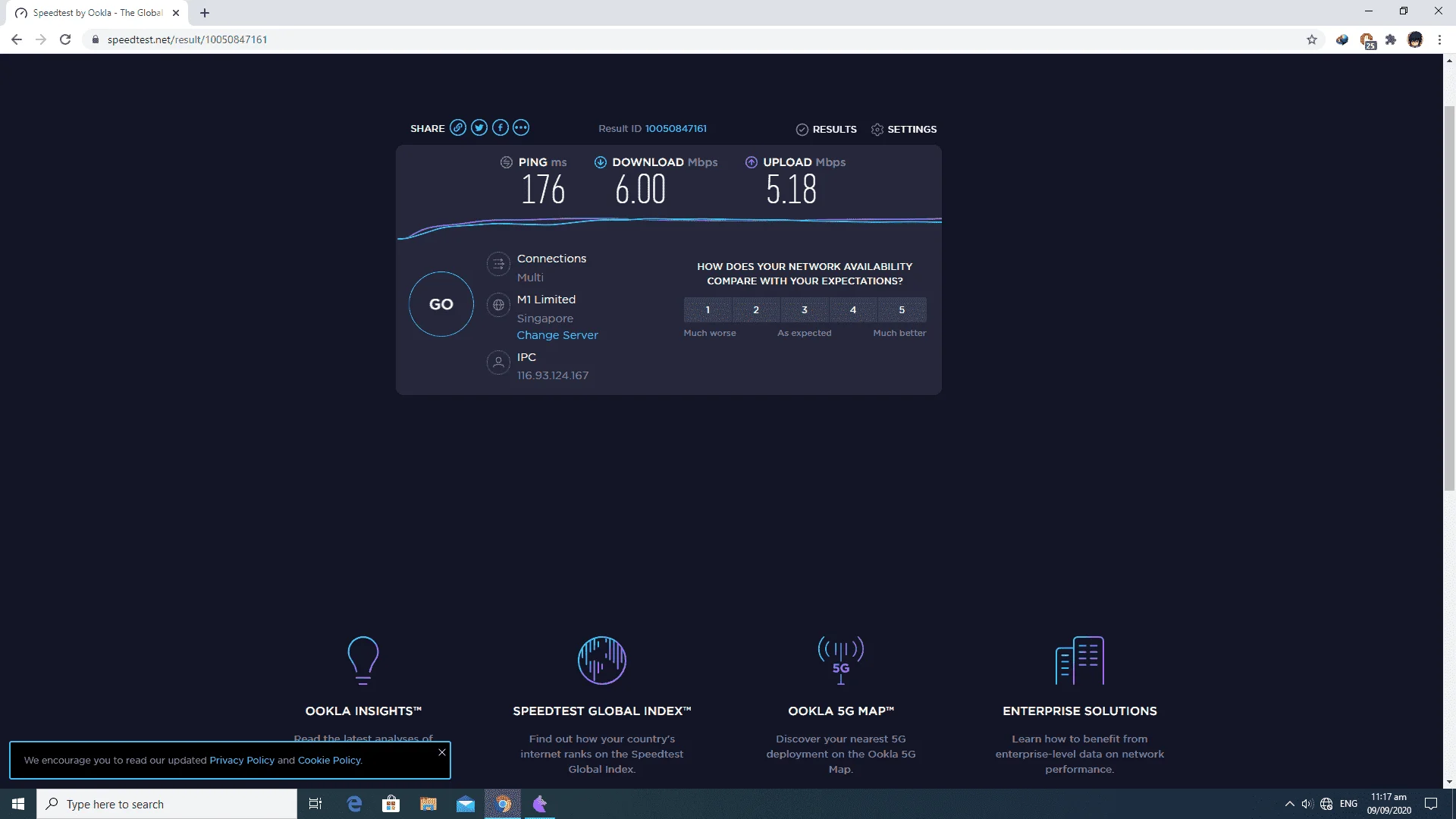Open Microsoft Store from taskbar
The width and height of the screenshot is (1456, 819).
391,804
